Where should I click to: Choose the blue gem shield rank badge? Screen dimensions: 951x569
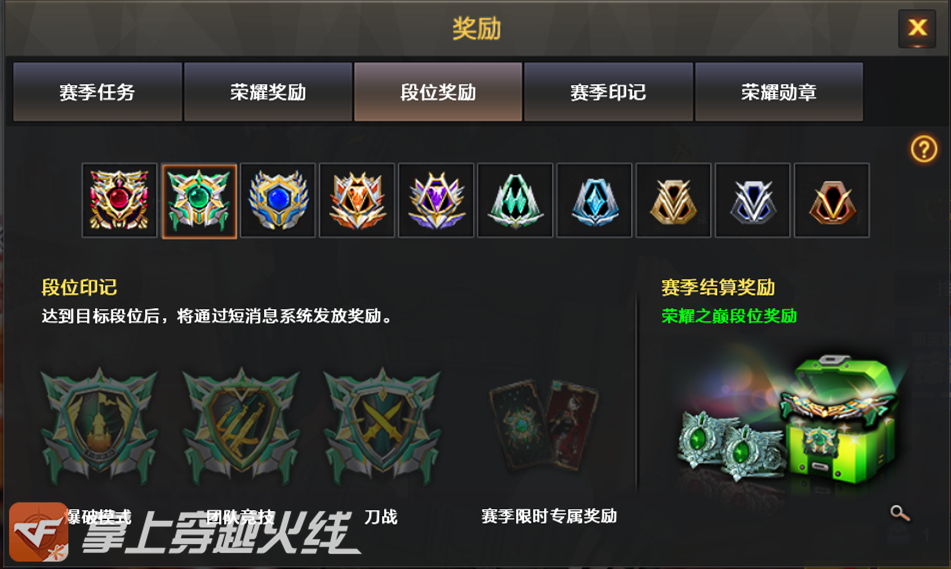tap(278, 200)
